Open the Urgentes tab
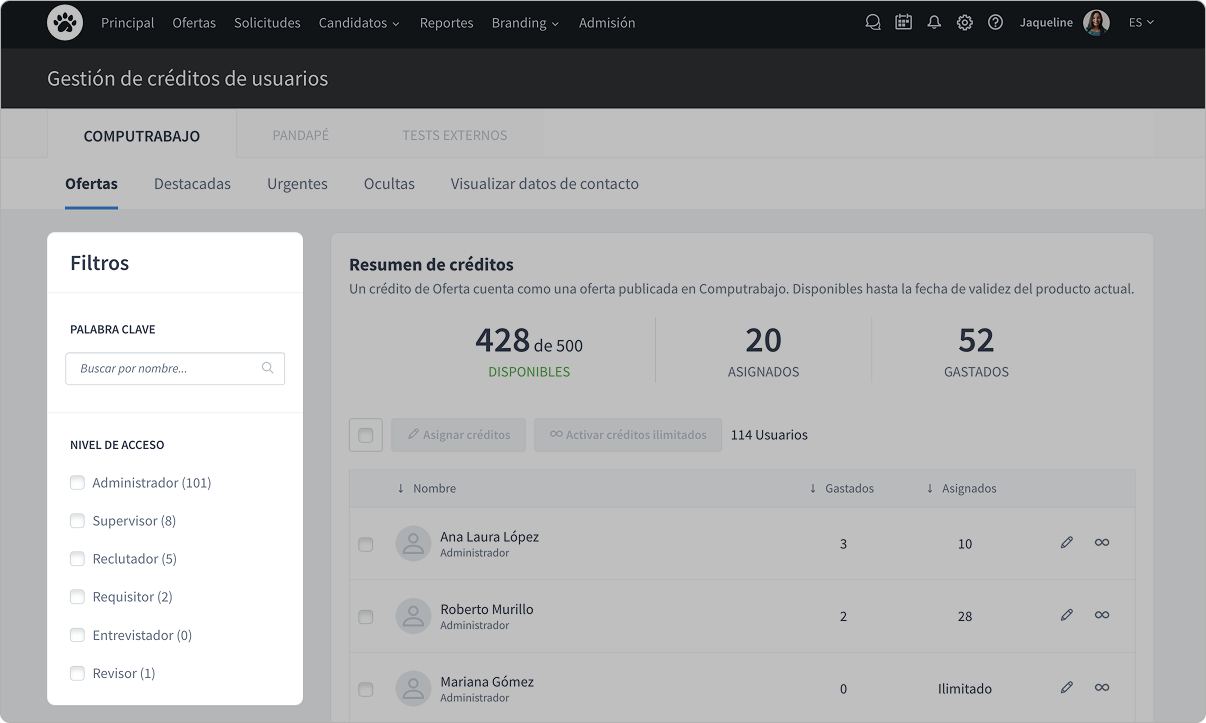 [297, 183]
